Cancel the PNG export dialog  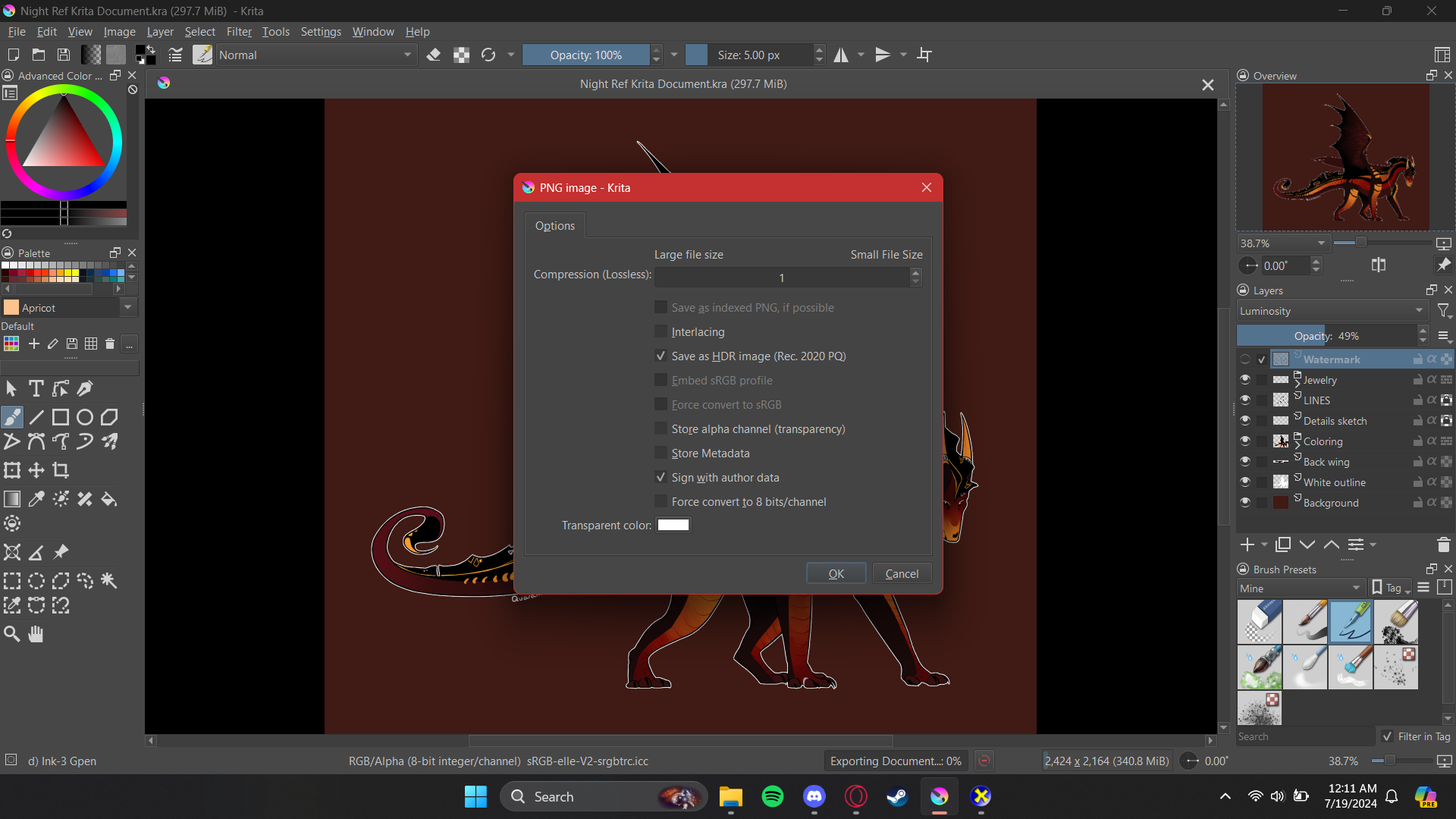901,573
